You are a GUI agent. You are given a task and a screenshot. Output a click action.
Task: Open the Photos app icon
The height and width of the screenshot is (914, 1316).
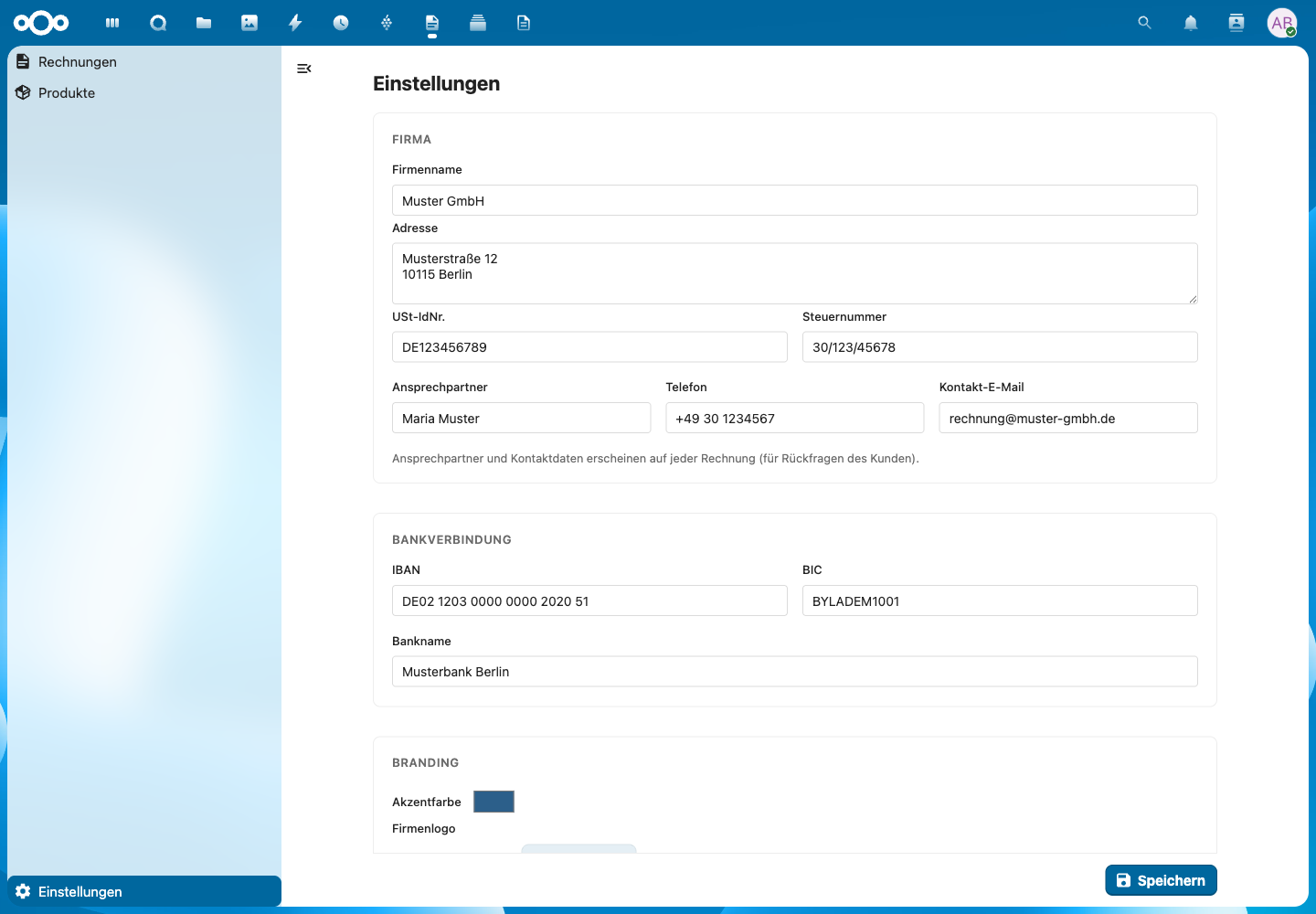tap(249, 23)
